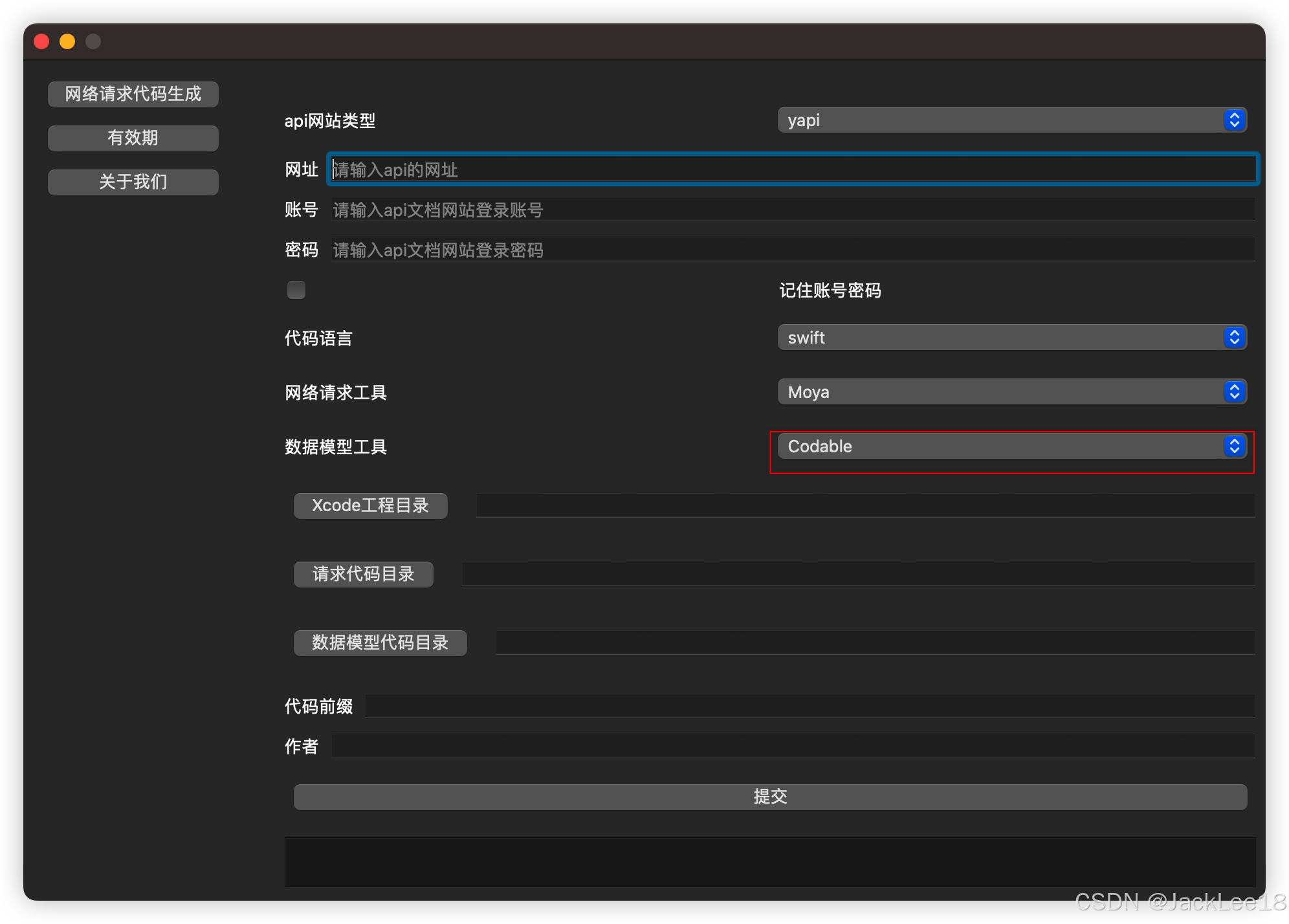Open the 关于我们 page
The height and width of the screenshot is (924, 1289).
pyautogui.click(x=133, y=182)
